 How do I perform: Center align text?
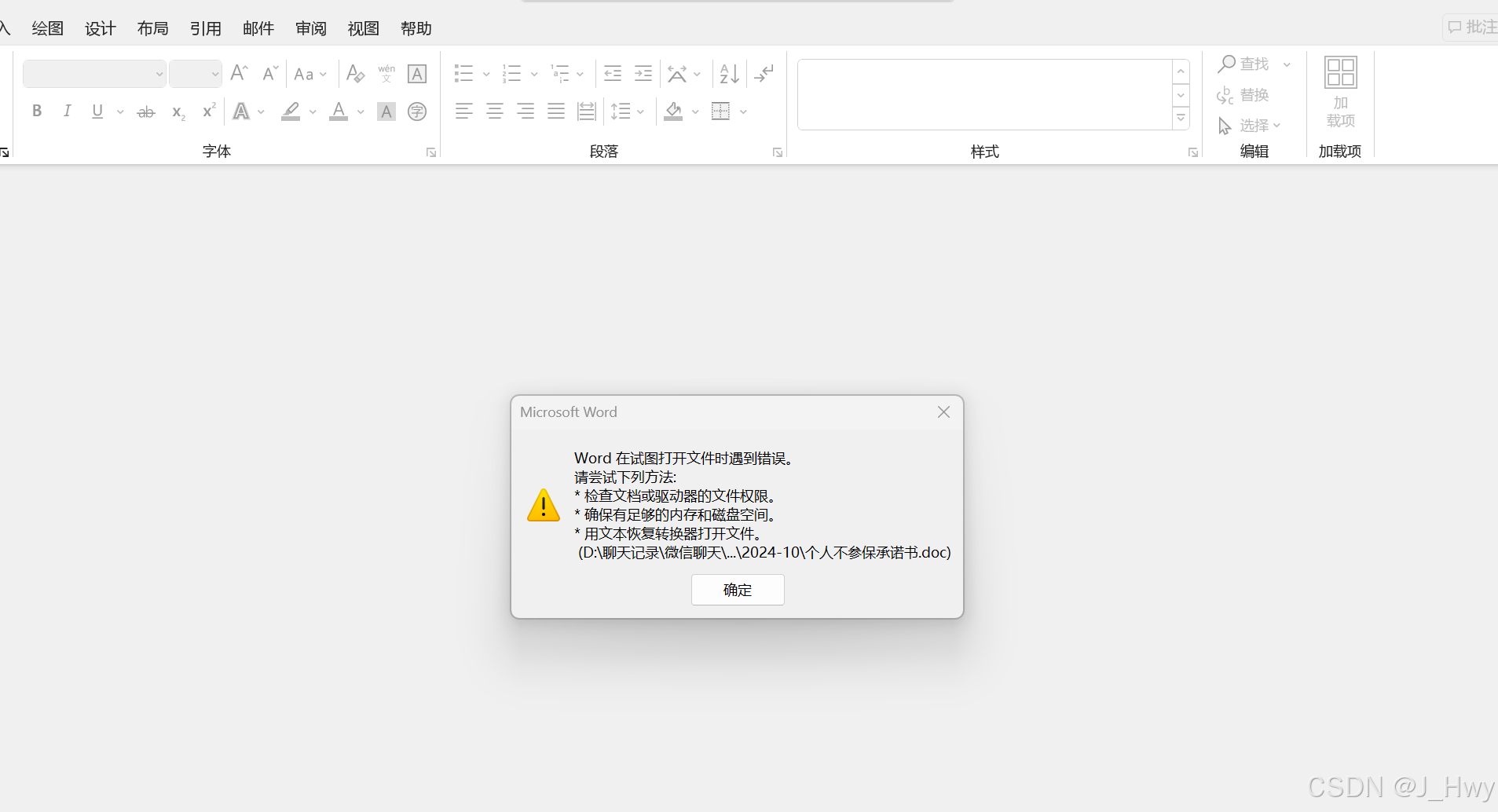(x=495, y=112)
